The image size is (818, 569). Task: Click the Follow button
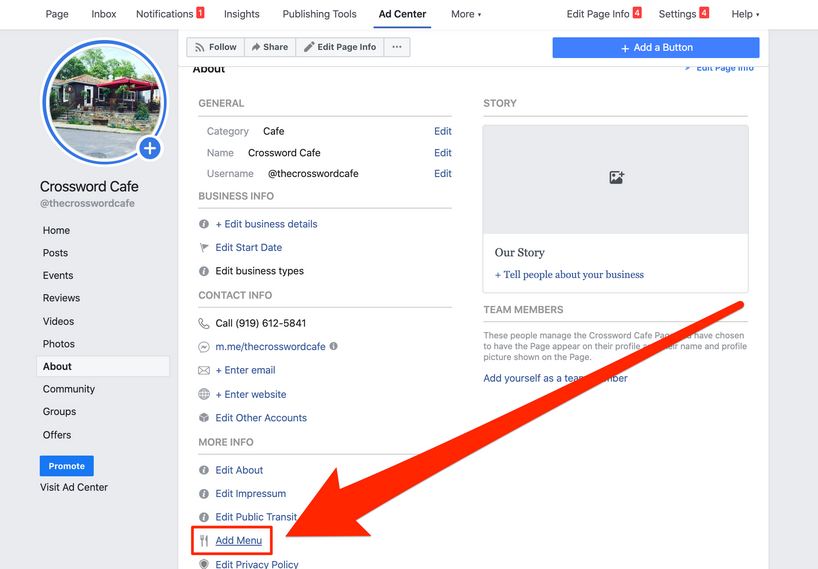pyautogui.click(x=215, y=47)
